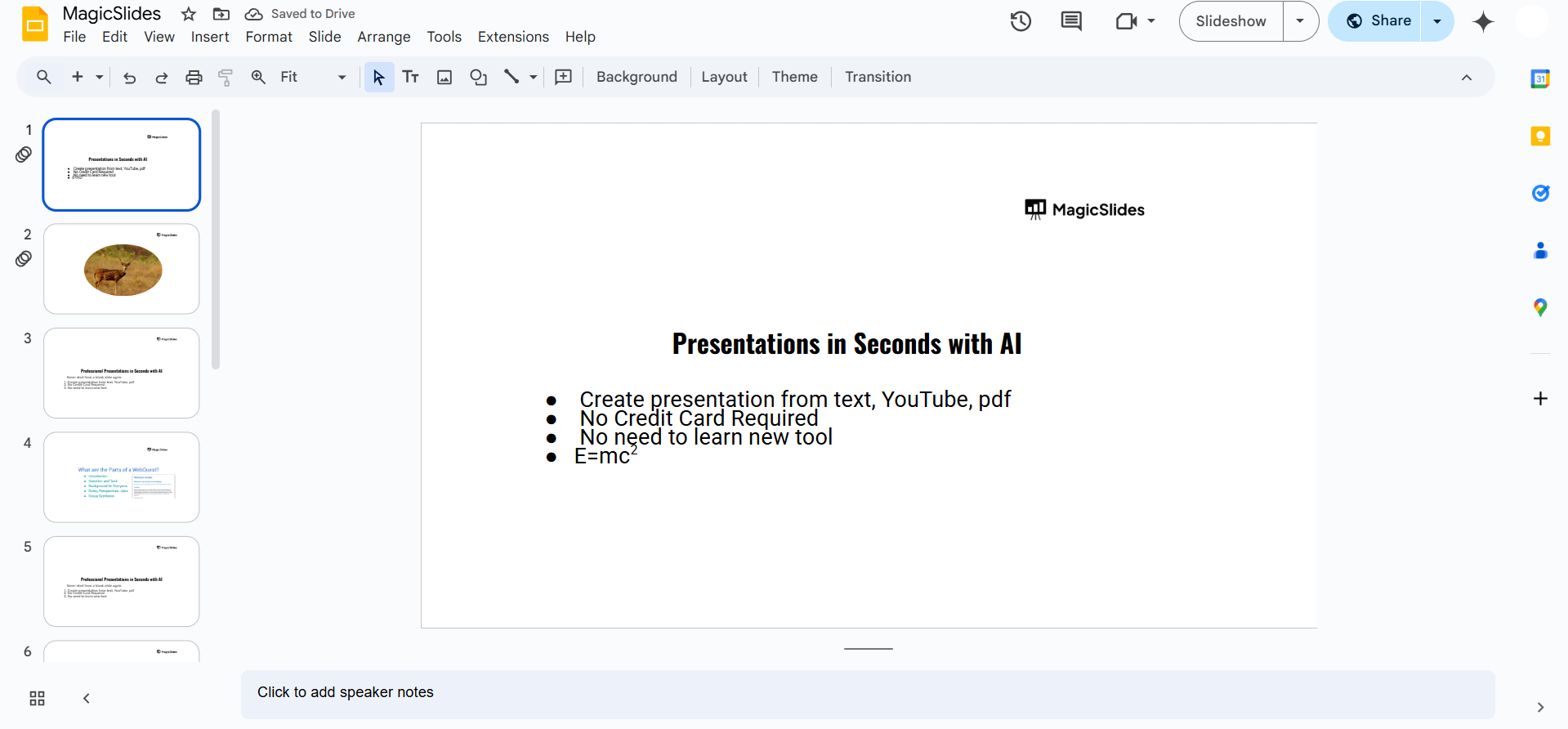Open the File menu

click(x=74, y=37)
